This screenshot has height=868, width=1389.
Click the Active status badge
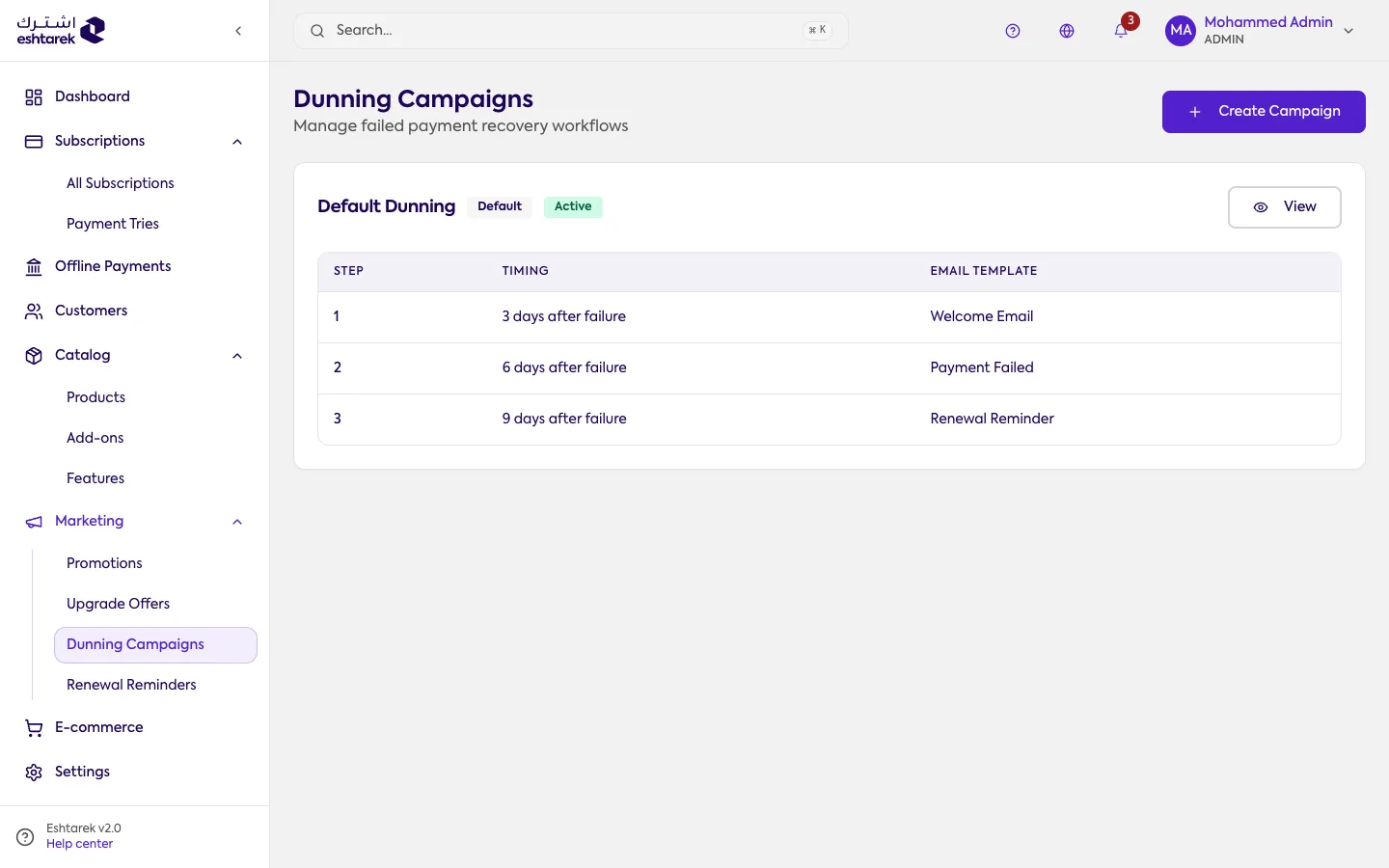(573, 206)
